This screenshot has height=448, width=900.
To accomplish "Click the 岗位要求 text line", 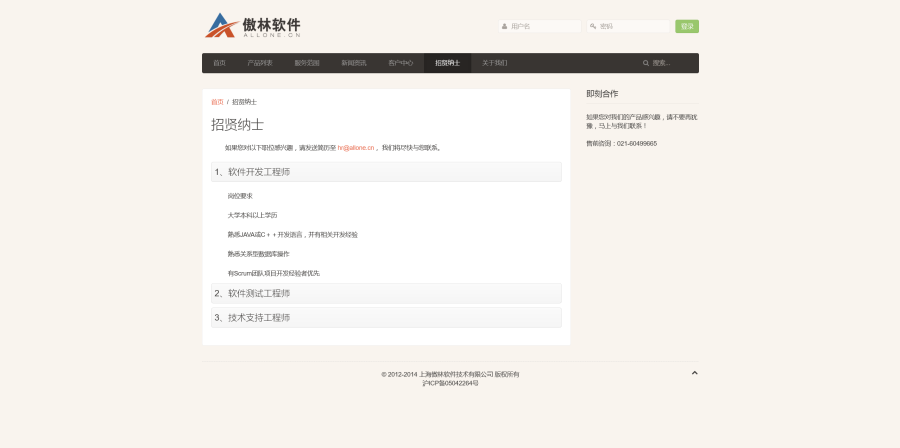I will (x=240, y=196).
